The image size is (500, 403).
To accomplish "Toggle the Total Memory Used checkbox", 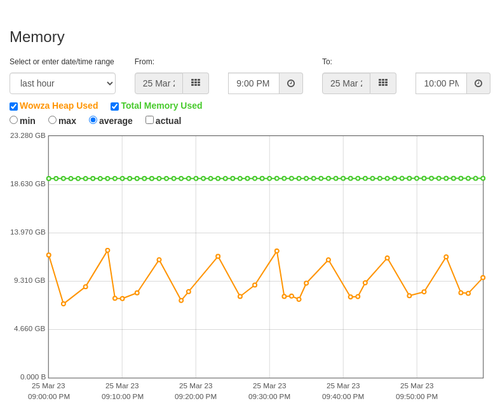I will tap(115, 106).
